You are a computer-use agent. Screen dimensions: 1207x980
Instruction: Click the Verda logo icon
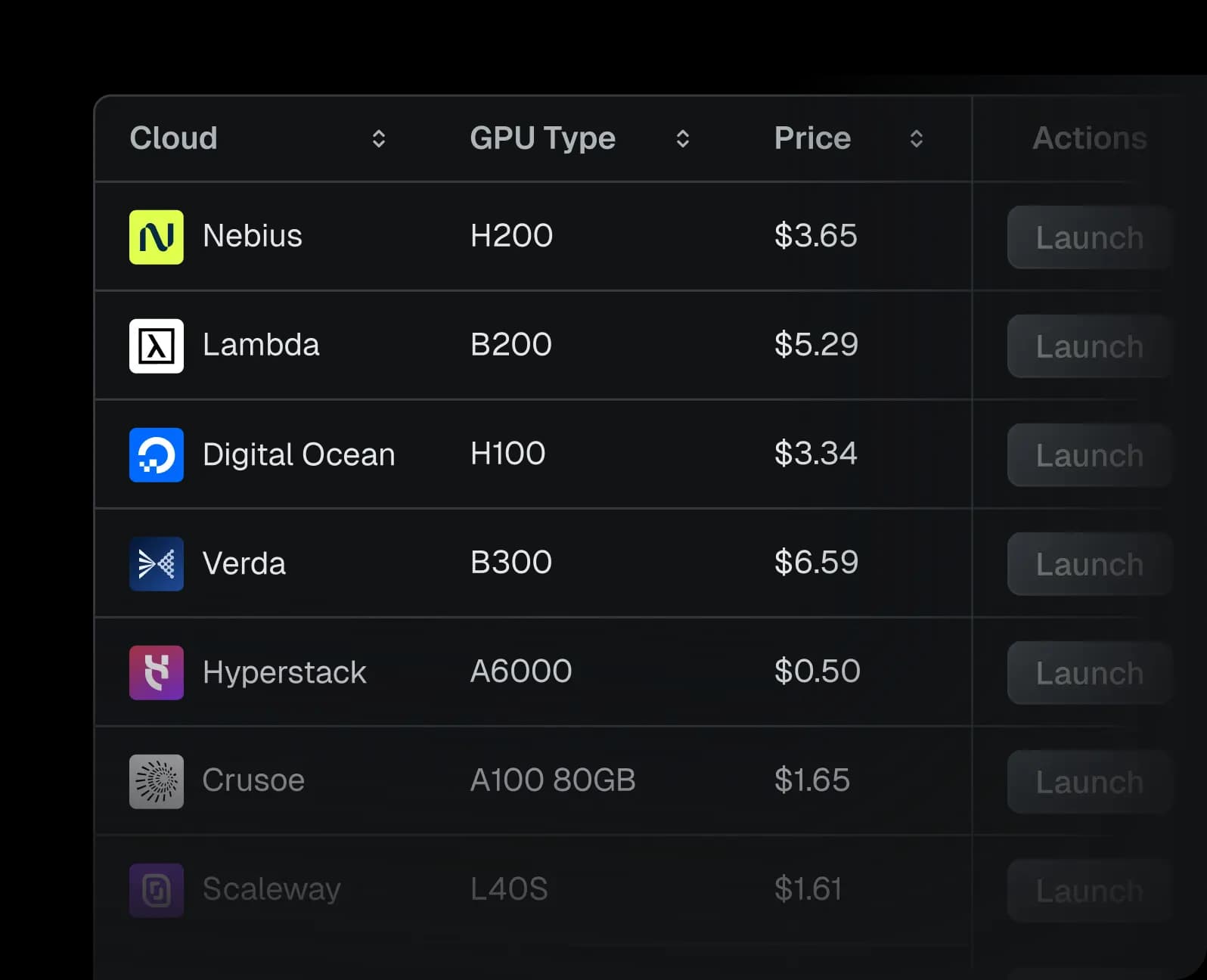pyautogui.click(x=156, y=563)
